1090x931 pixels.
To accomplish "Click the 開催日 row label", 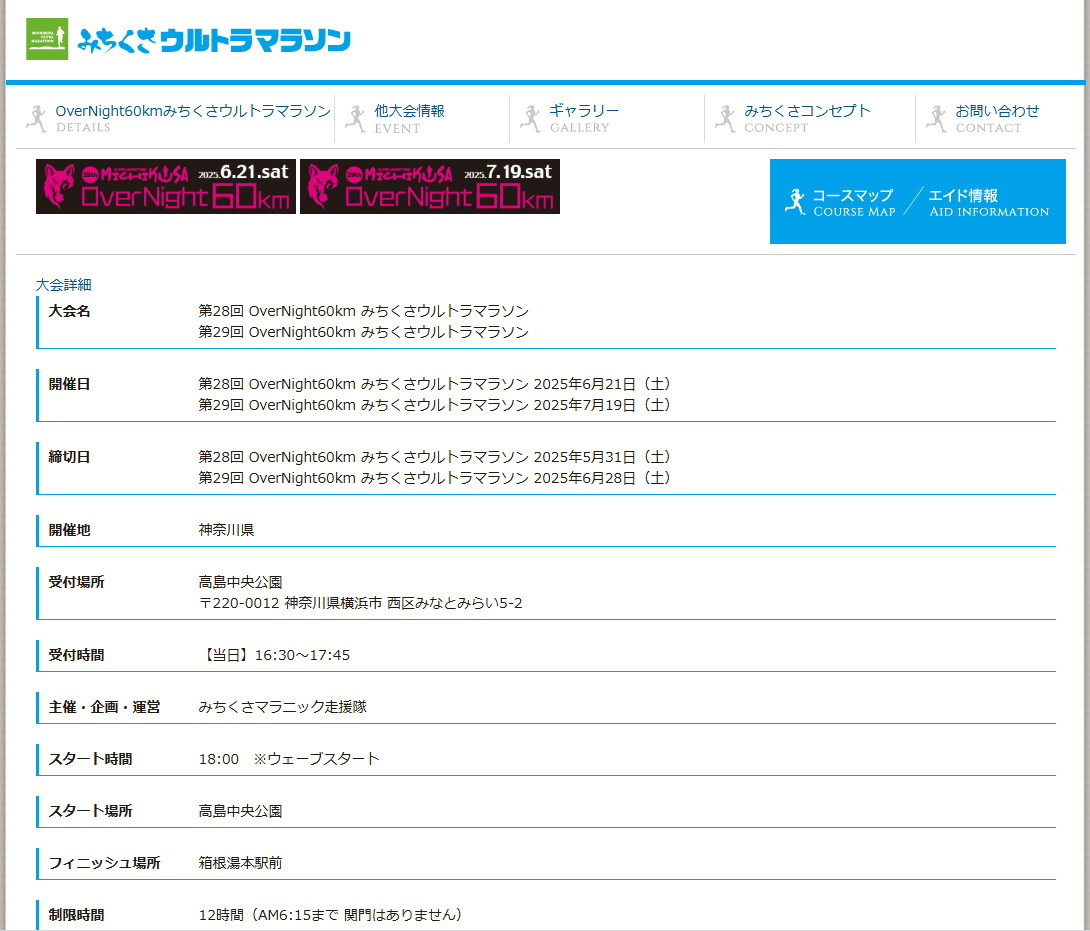I will [70, 384].
